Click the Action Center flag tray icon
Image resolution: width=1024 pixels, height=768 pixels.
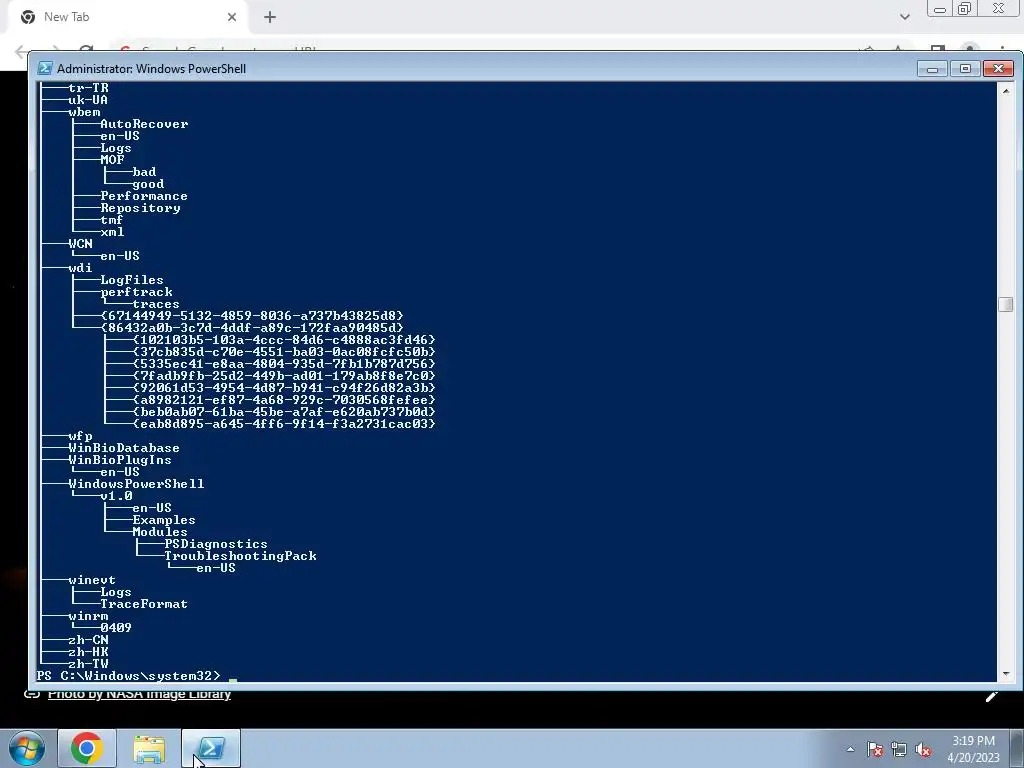pyautogui.click(x=875, y=750)
